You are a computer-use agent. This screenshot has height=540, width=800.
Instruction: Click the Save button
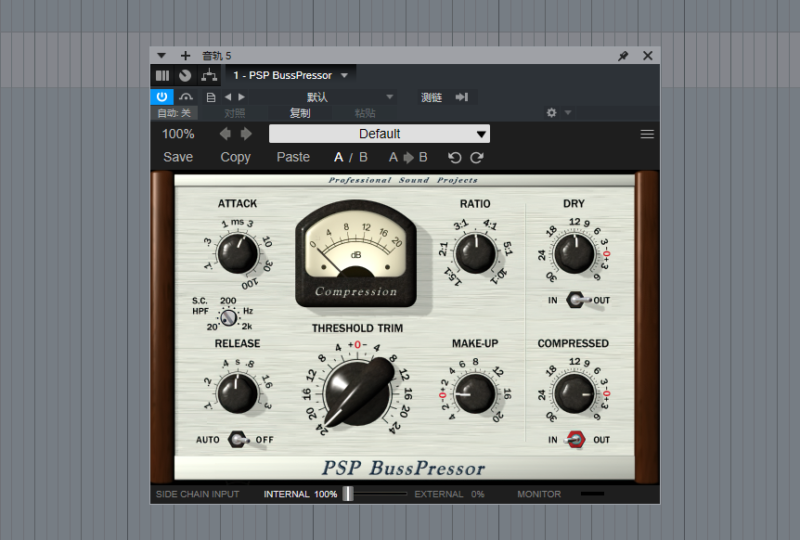tap(178, 157)
